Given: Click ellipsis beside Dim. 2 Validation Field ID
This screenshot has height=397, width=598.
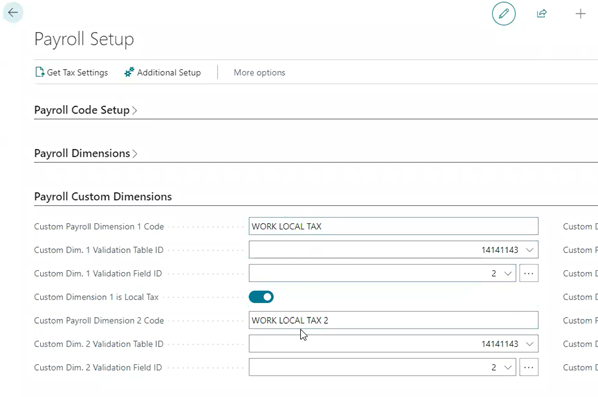Looking at the screenshot, I should (529, 367).
